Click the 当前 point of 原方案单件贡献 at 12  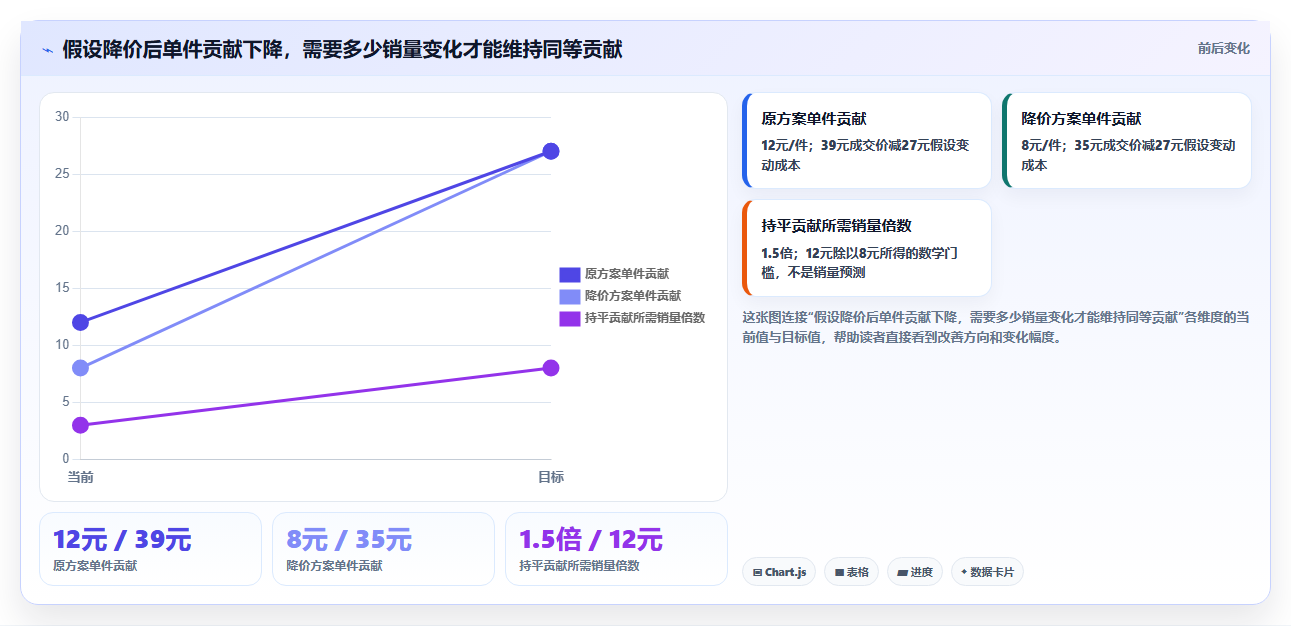(x=81, y=322)
